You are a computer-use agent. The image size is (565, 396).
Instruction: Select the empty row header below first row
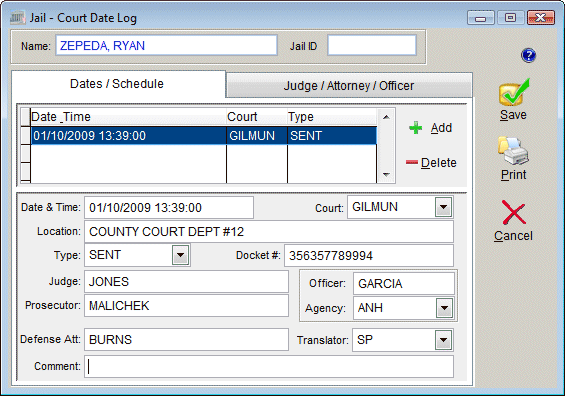[25, 153]
